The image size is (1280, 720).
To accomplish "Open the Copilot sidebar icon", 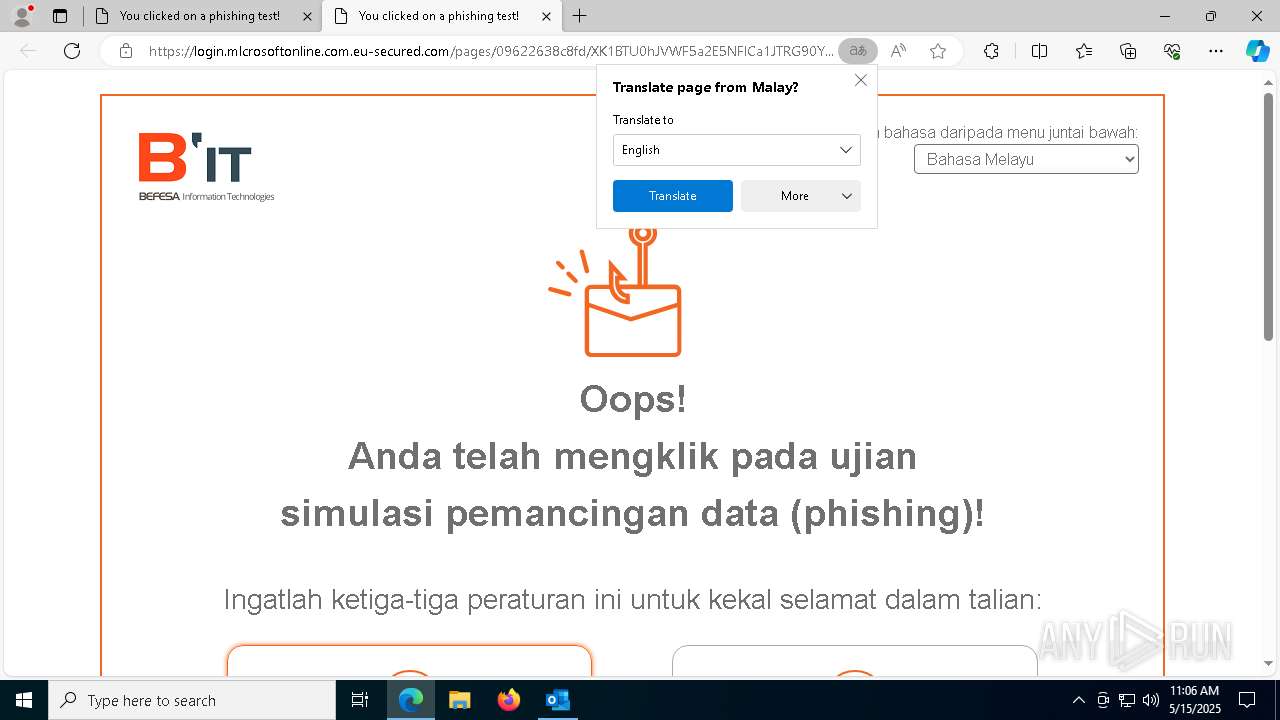I will pos(1257,51).
